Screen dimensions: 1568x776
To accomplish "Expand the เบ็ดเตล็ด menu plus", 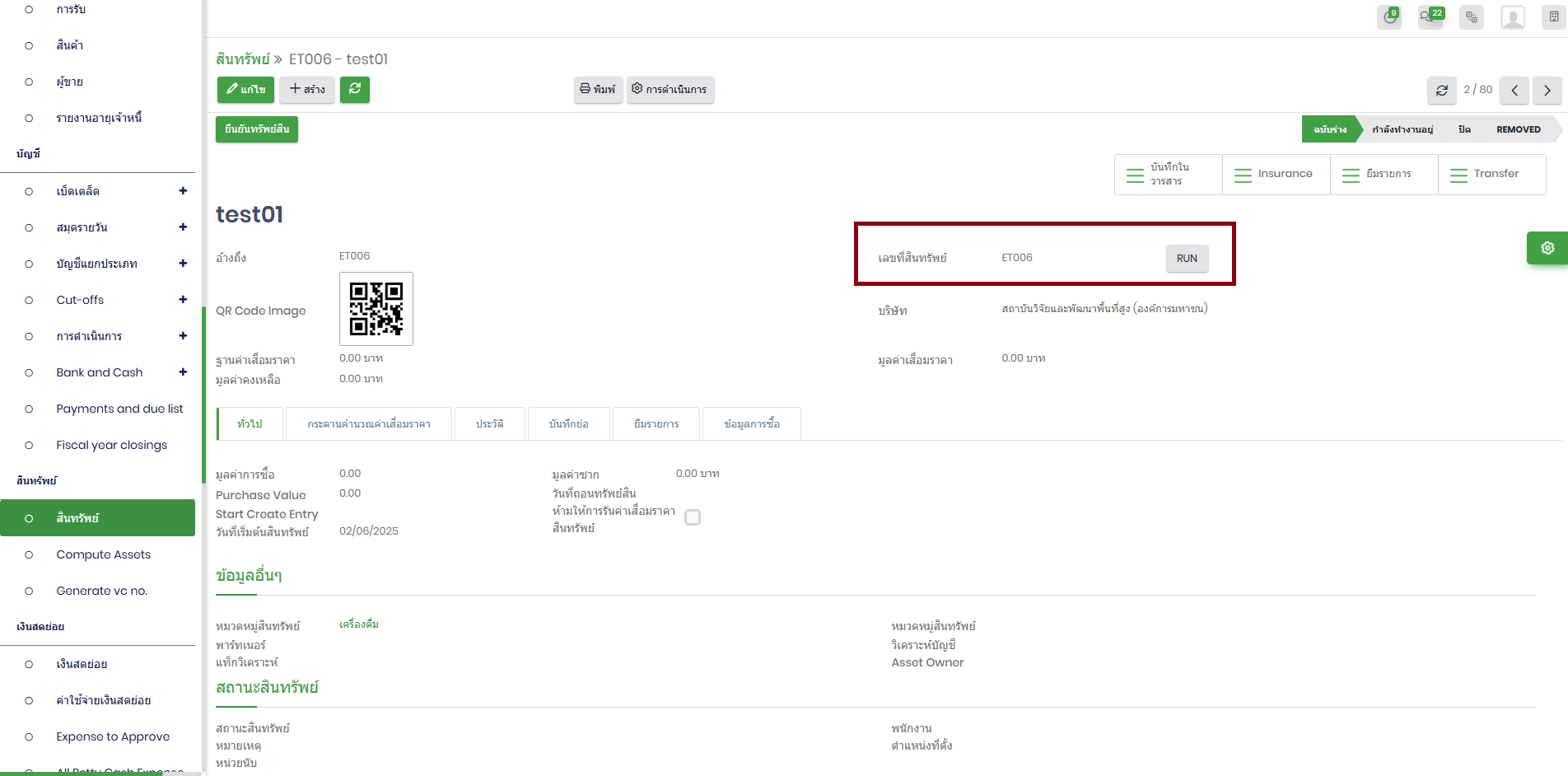I will click(x=183, y=191).
